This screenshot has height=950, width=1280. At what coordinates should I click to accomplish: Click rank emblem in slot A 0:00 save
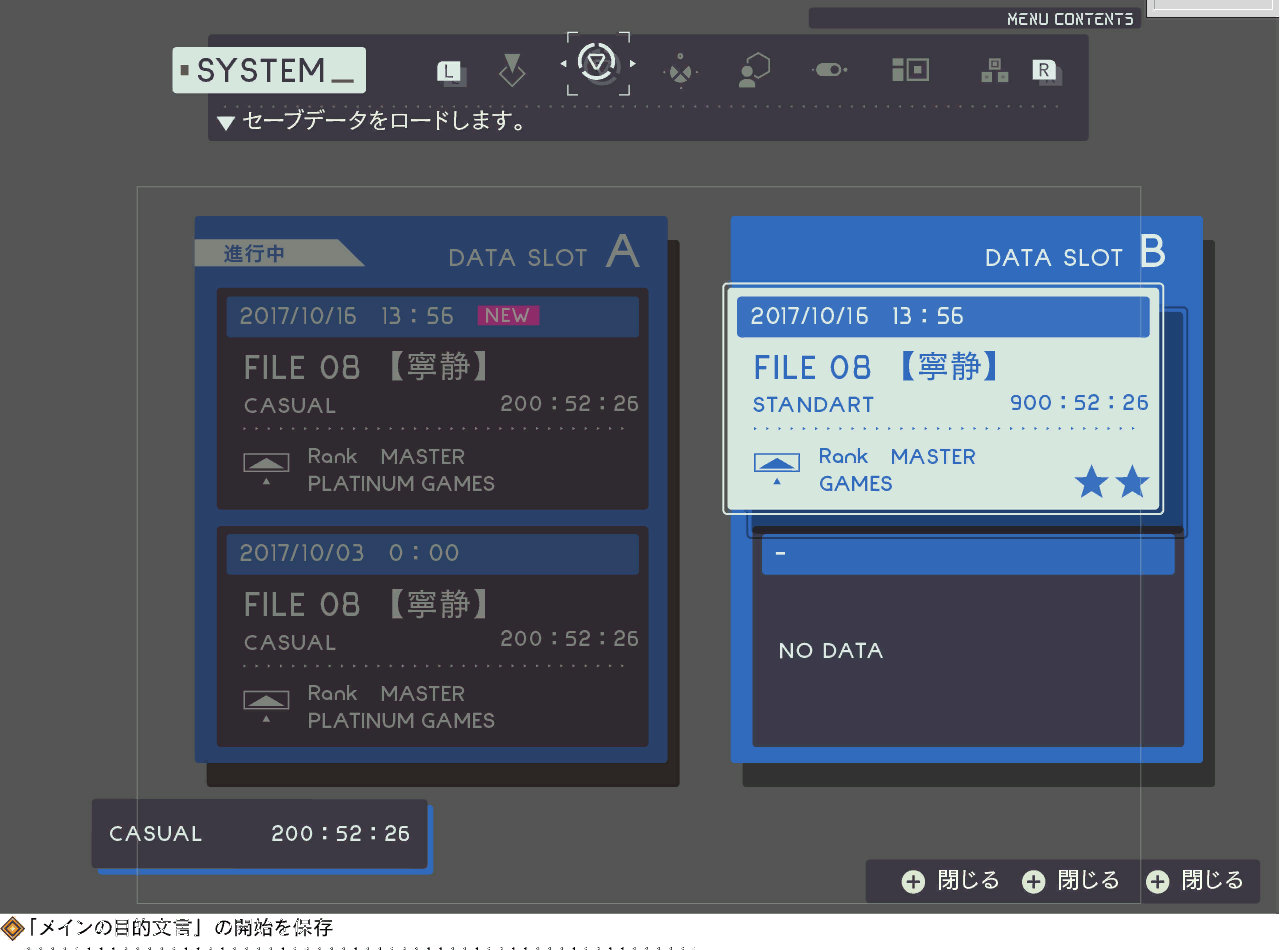266,705
